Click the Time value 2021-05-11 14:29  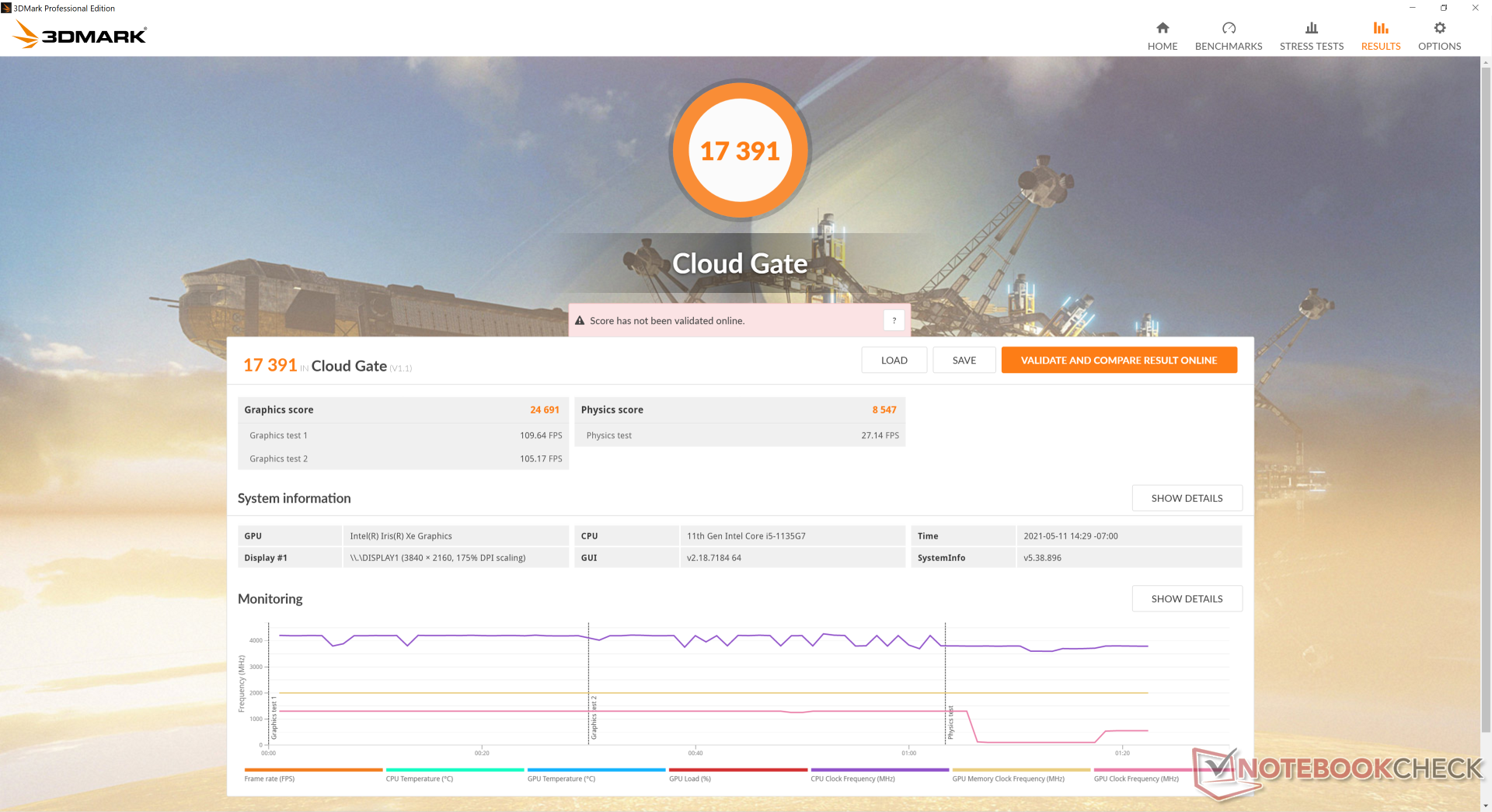click(1071, 536)
